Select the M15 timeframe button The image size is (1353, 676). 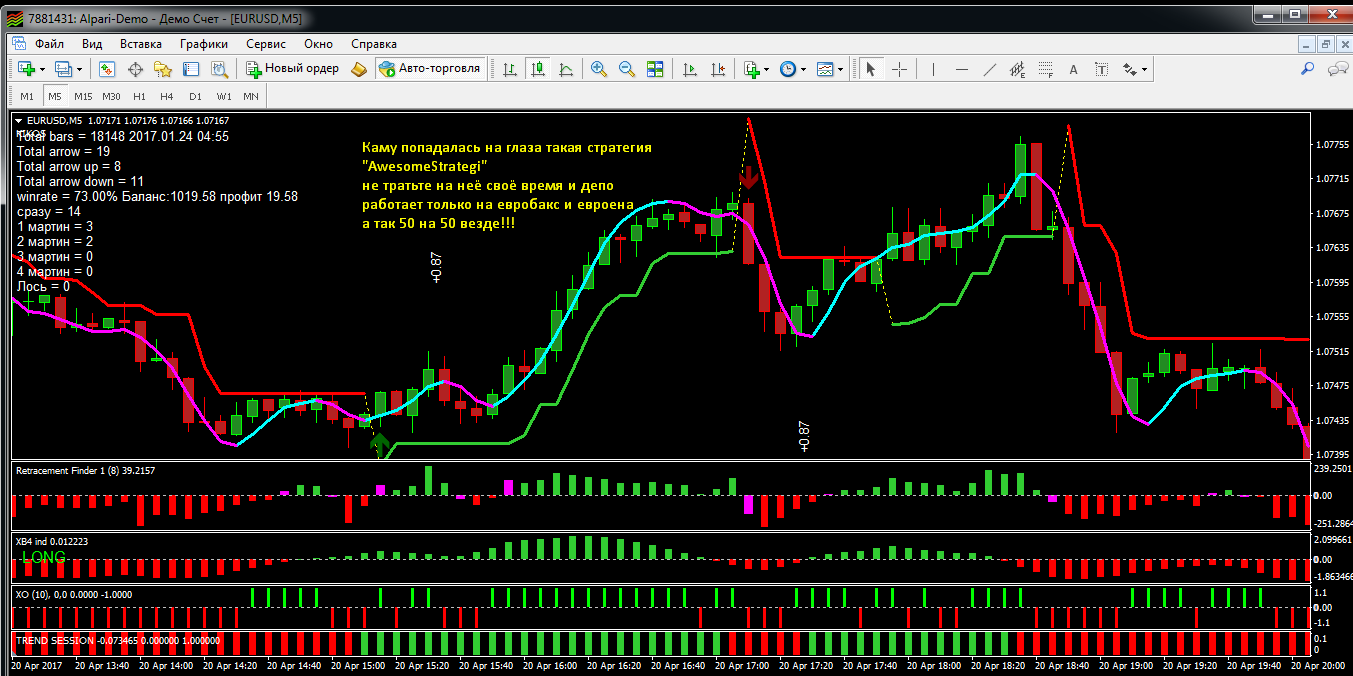pyautogui.click(x=82, y=96)
